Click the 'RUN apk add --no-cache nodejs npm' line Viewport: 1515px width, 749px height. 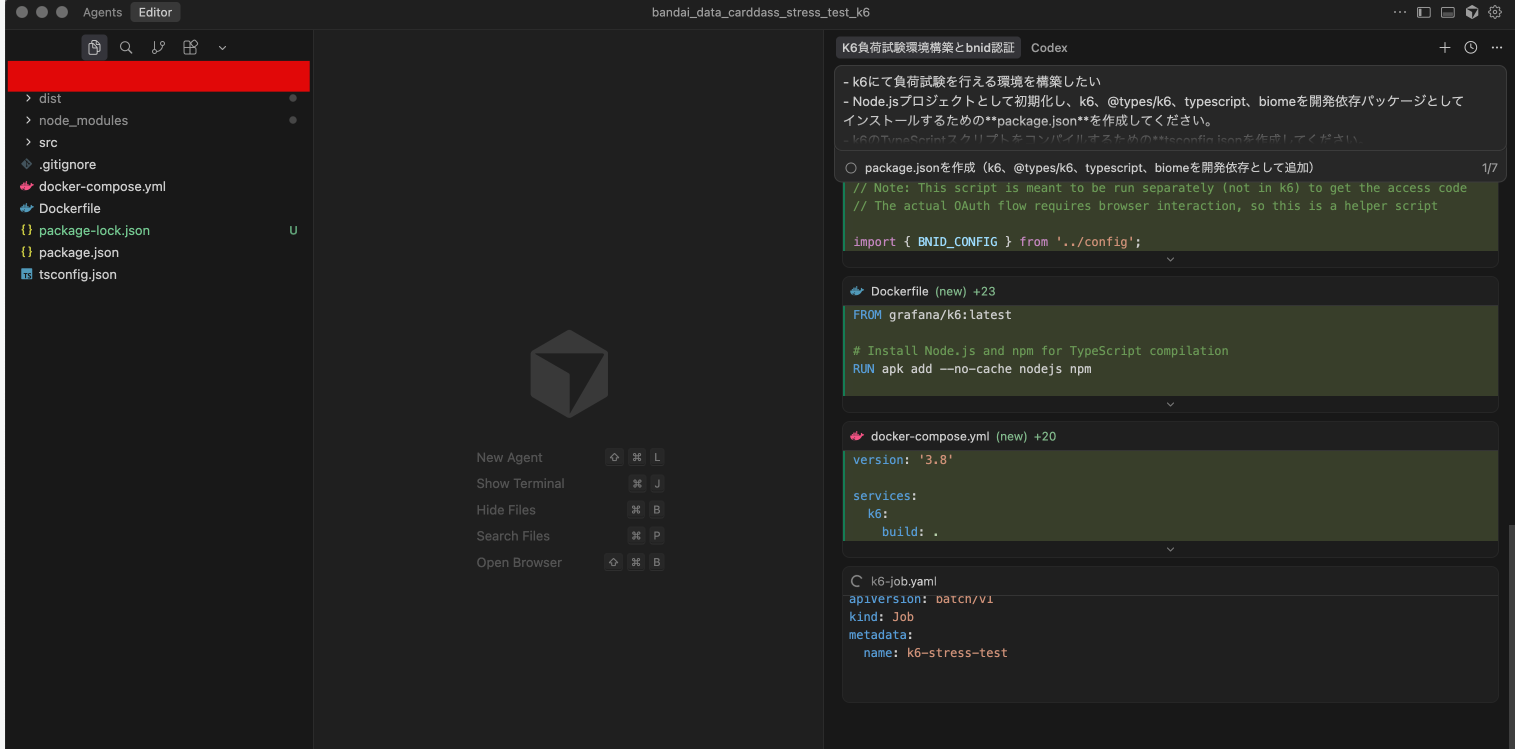[x=972, y=368]
